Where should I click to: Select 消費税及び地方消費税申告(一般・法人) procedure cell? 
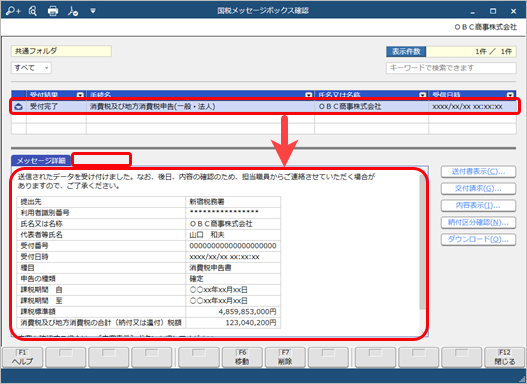tap(200, 107)
